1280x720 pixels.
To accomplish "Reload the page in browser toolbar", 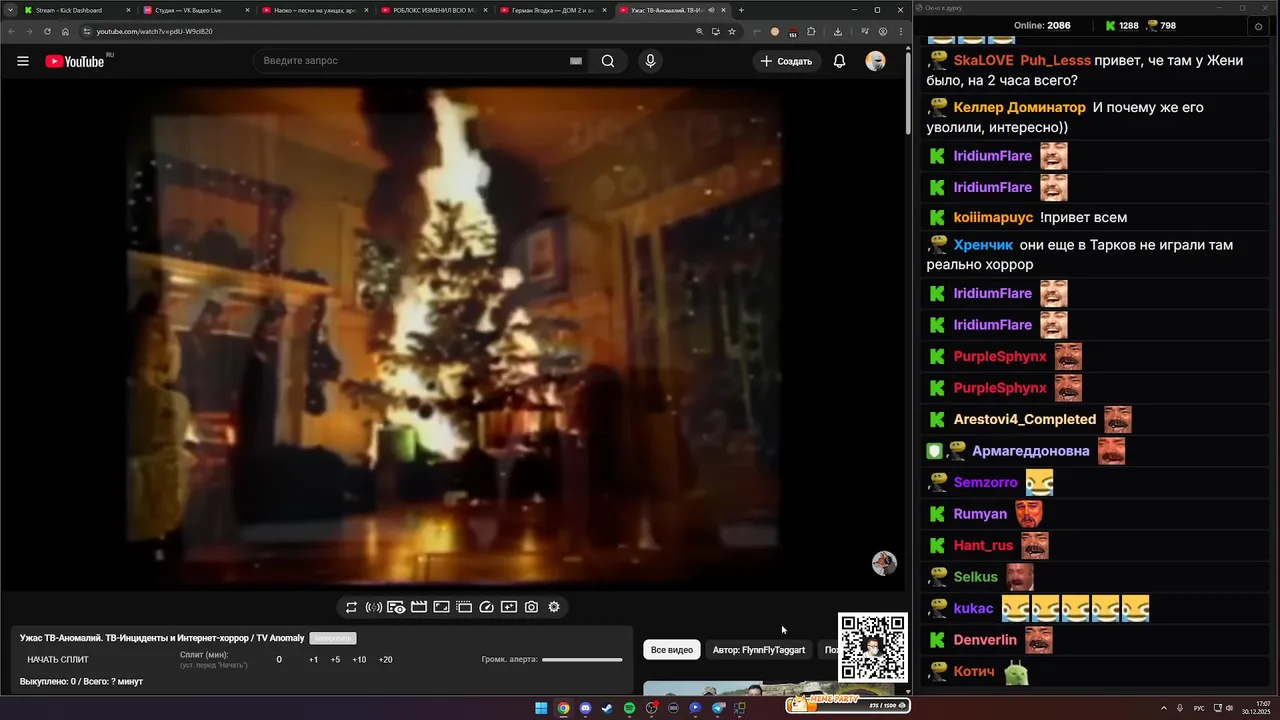I will [47, 31].
